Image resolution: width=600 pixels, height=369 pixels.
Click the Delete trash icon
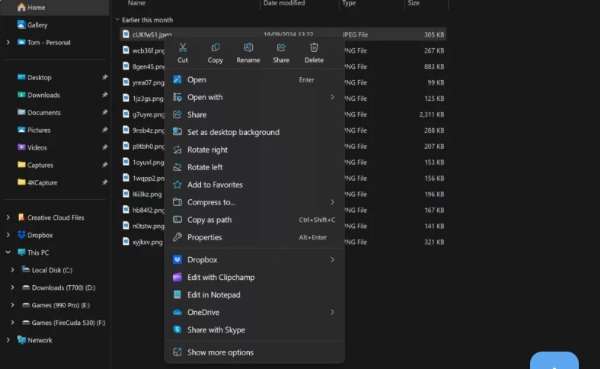[x=314, y=47]
